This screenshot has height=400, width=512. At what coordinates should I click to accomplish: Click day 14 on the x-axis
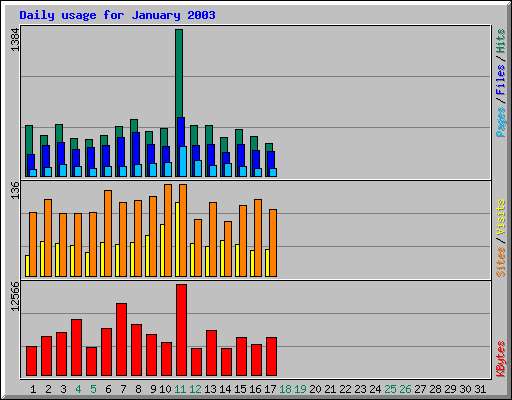coord(225,389)
